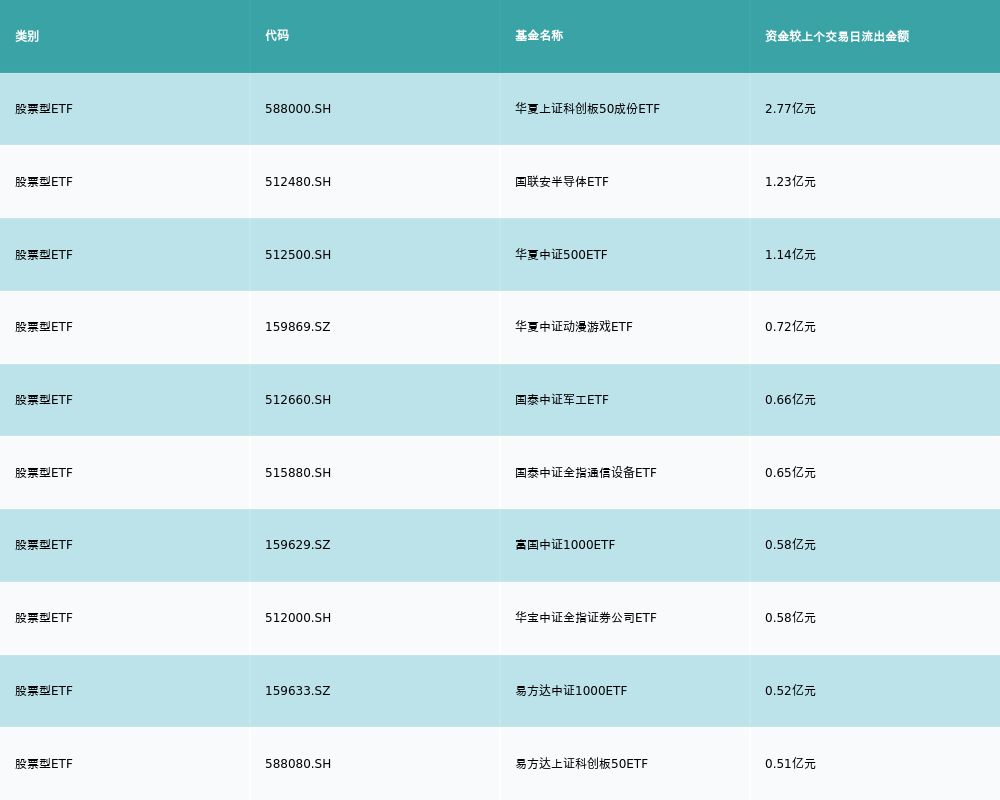Click the 资金较上个交易日流出金额 column header

click(x=837, y=36)
